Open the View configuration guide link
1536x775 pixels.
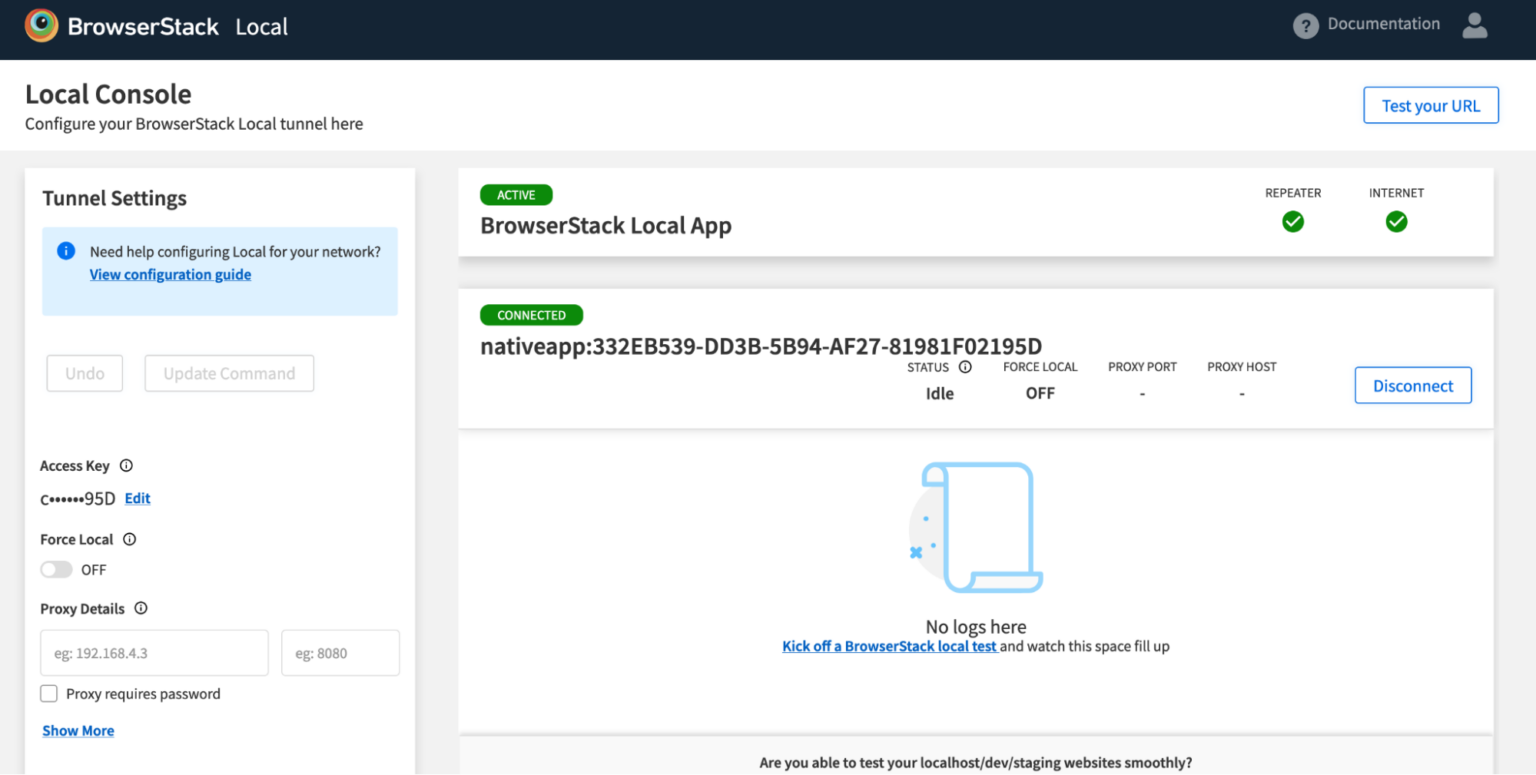(x=170, y=274)
